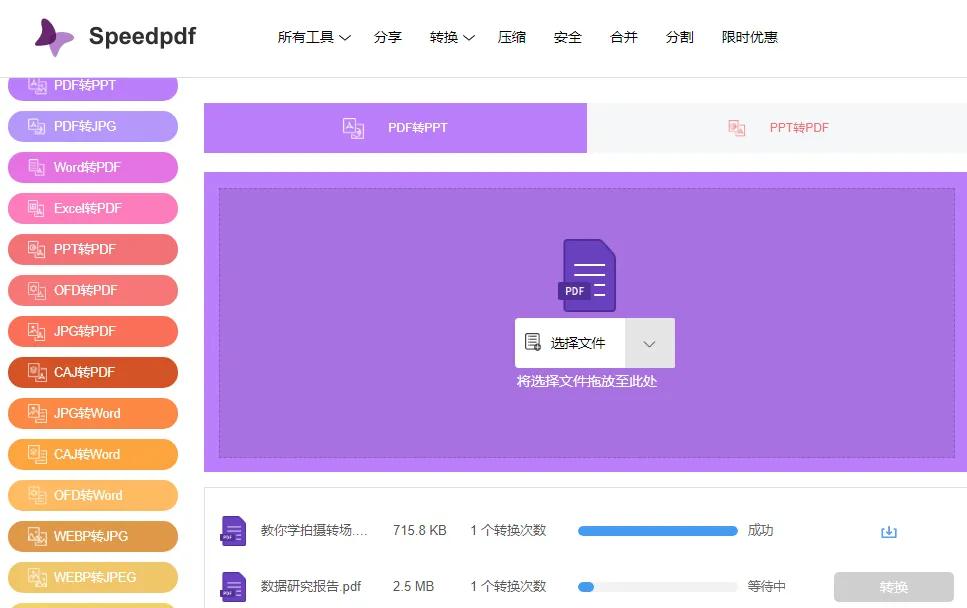Open the WEBP转JPG tool
This screenshot has width=967, height=608.
coord(92,536)
